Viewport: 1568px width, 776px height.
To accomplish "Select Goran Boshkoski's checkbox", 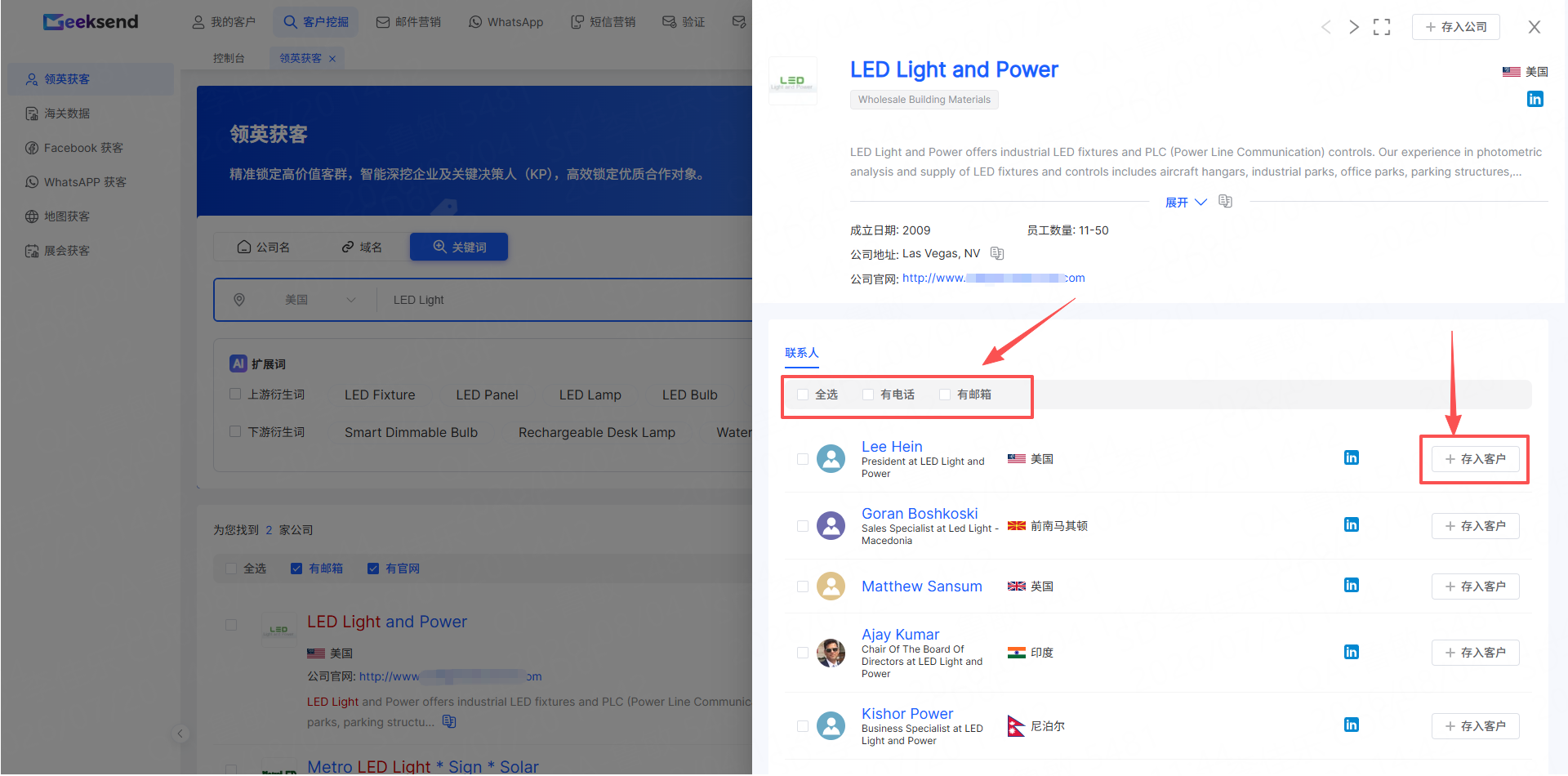I will tap(803, 526).
